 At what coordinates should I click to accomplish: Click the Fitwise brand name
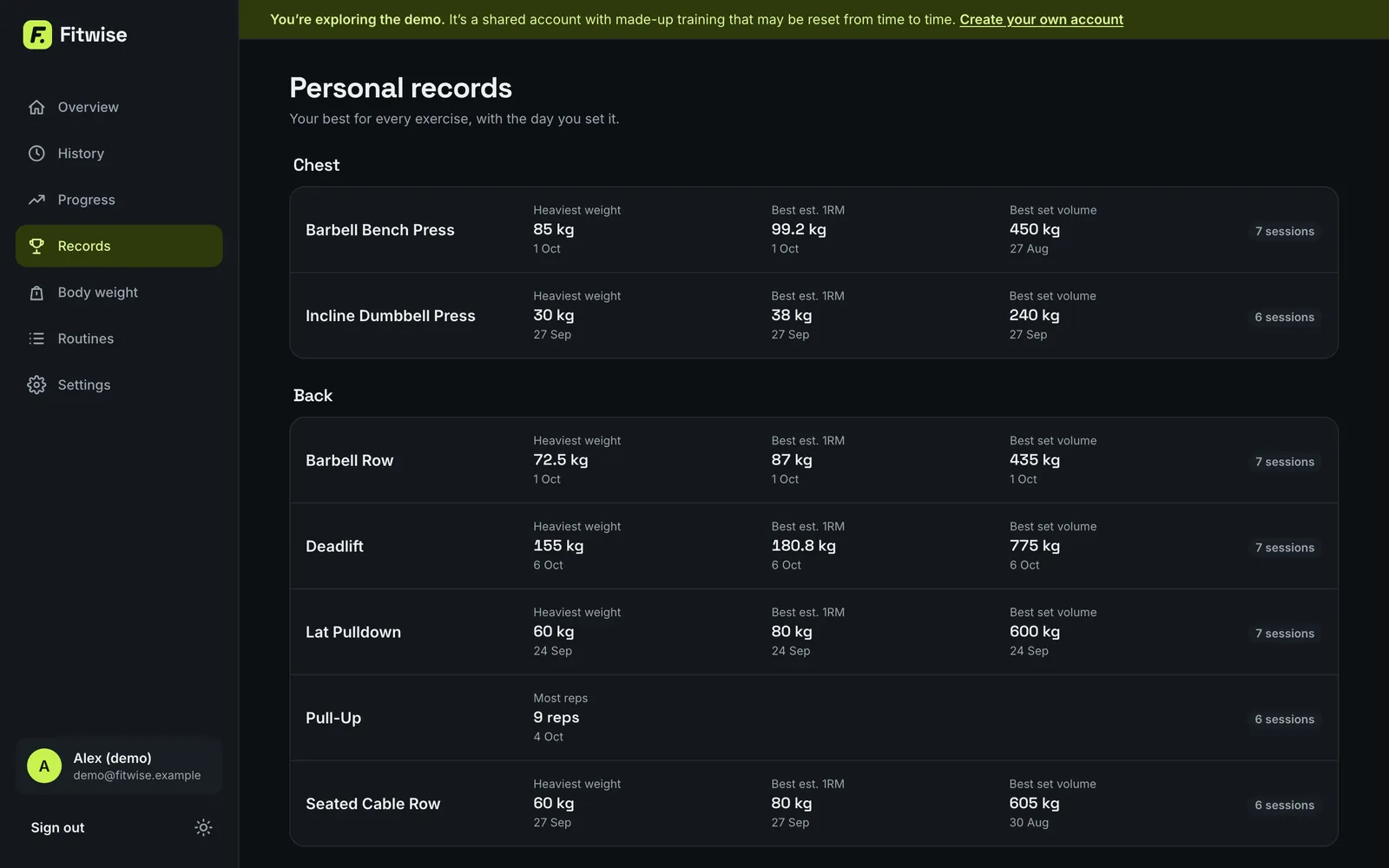[93, 35]
